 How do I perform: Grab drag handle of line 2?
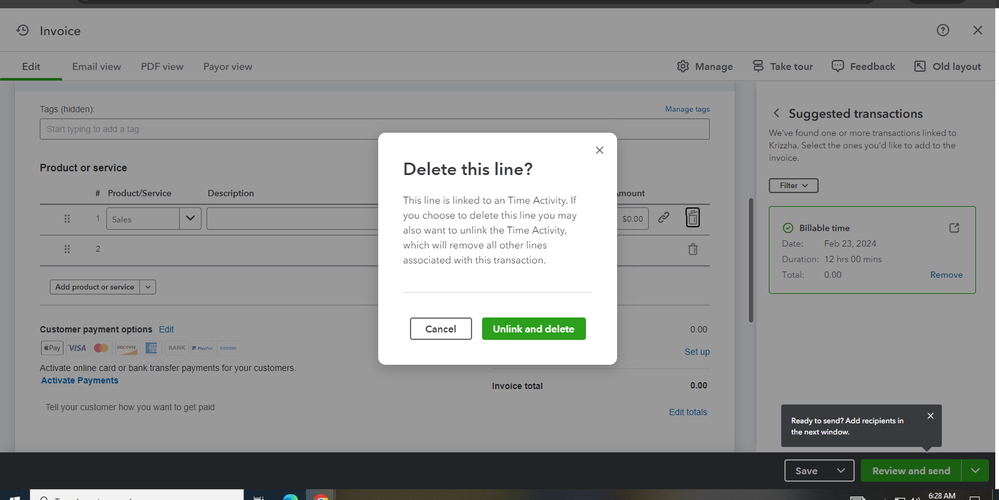coord(67,249)
